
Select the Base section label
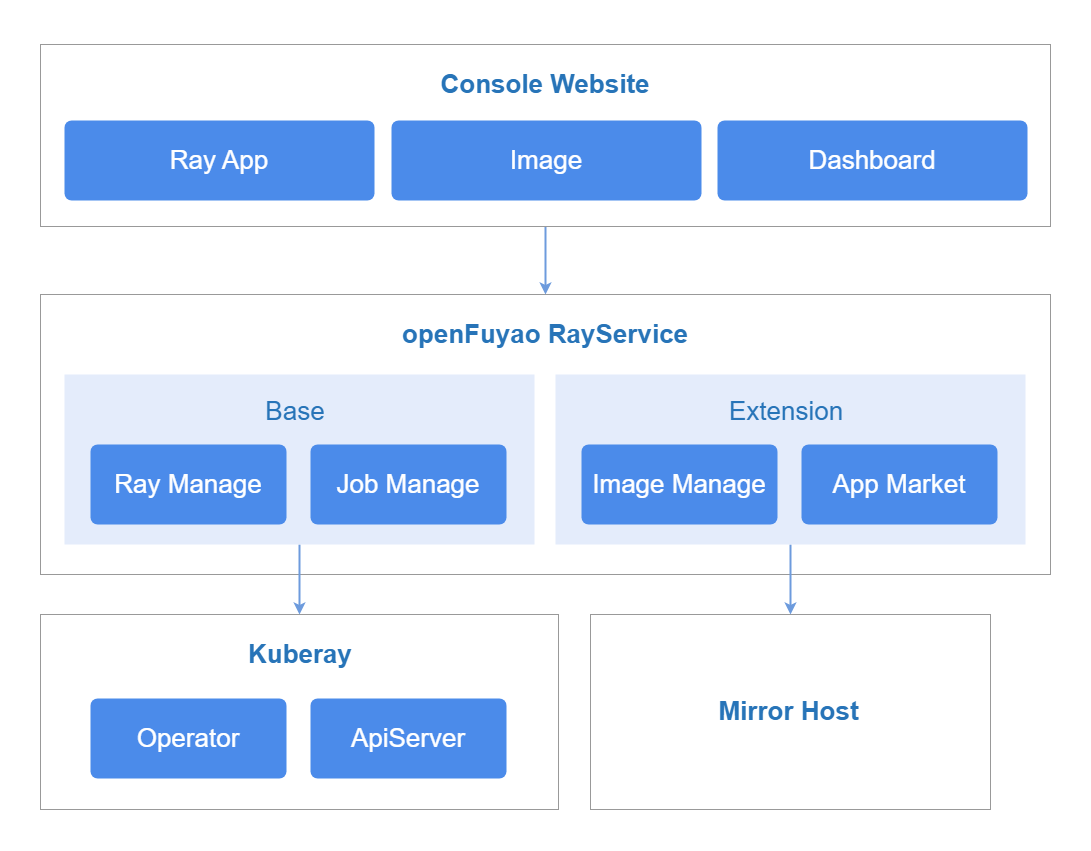point(295,411)
